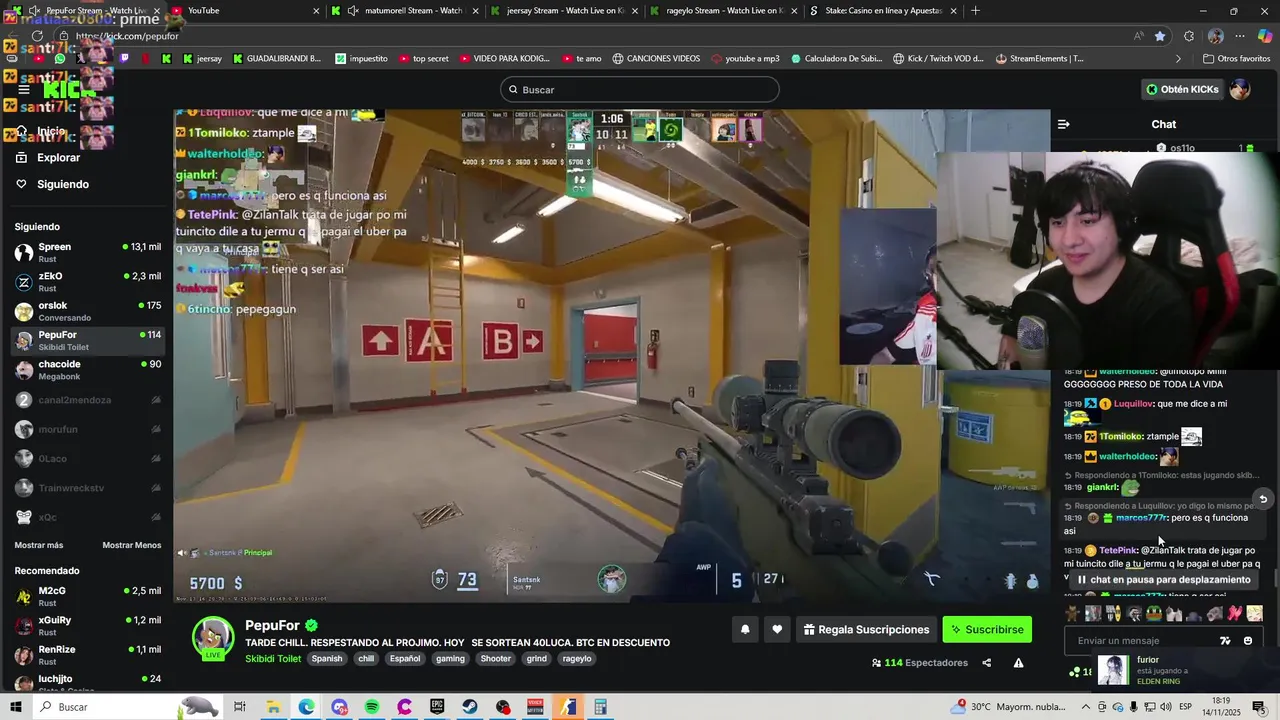Click the scroll-to-bottom arrow in chat
This screenshot has width=1280, height=720.
click(x=1263, y=499)
